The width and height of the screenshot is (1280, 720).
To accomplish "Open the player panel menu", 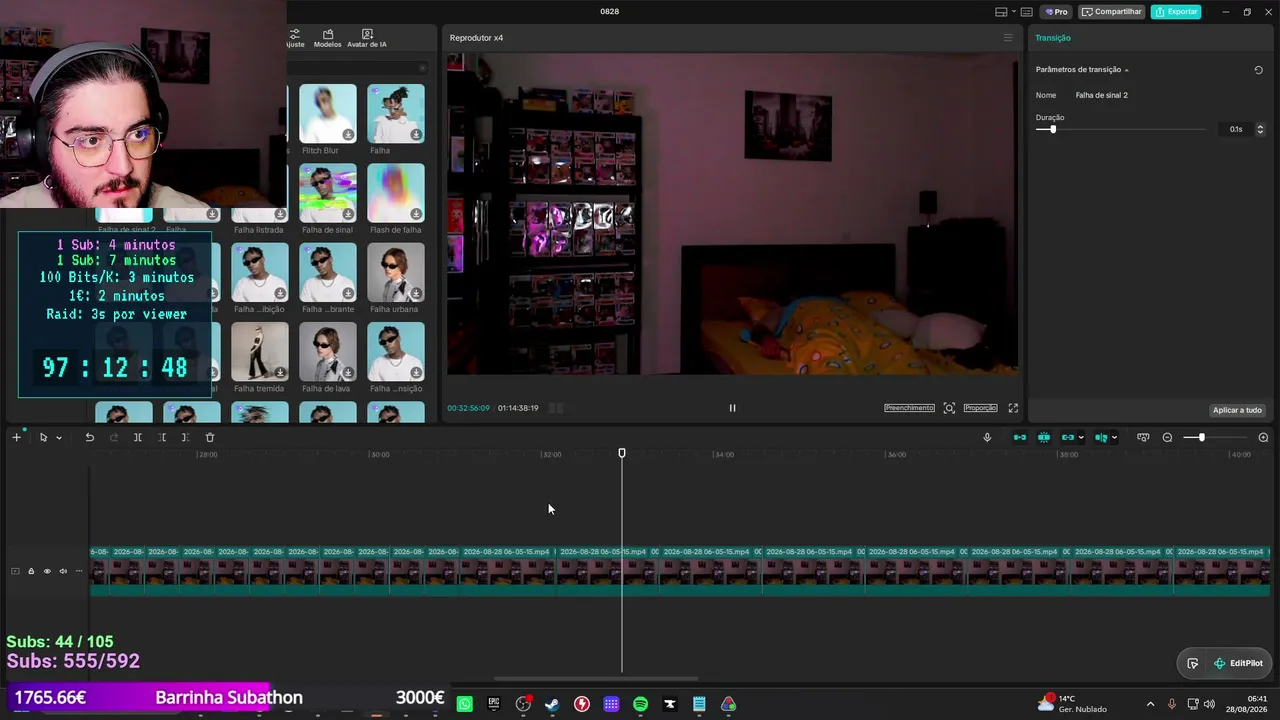I will pos(1008,38).
